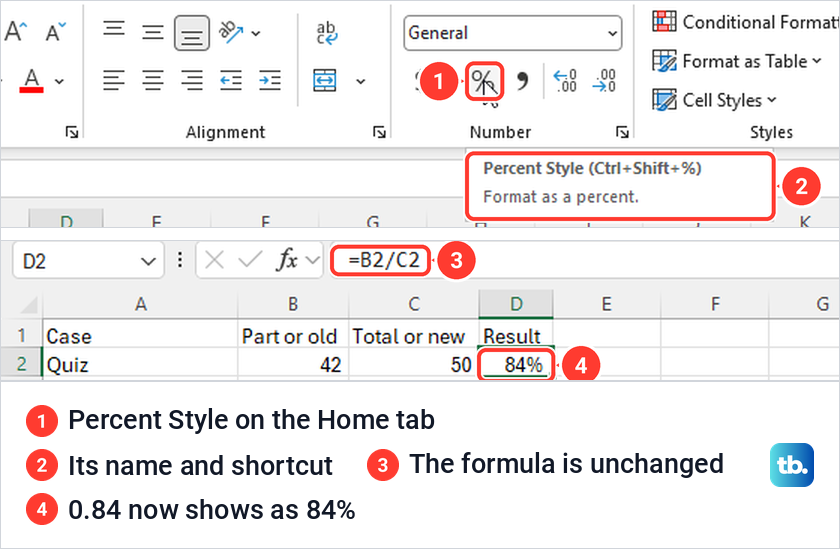Cancel formula entry with X
This screenshot has height=549, width=840.
[x=214, y=261]
